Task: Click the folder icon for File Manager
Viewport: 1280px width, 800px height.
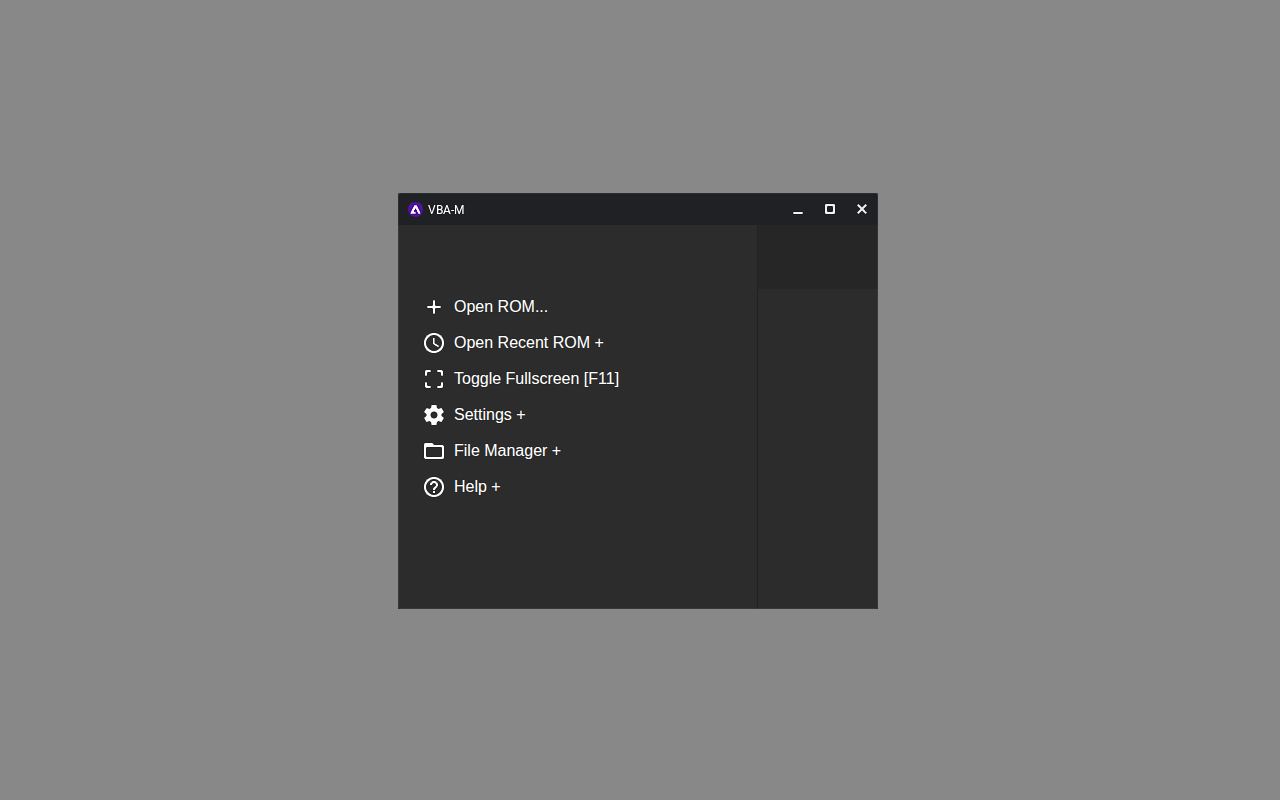Action: (x=434, y=450)
